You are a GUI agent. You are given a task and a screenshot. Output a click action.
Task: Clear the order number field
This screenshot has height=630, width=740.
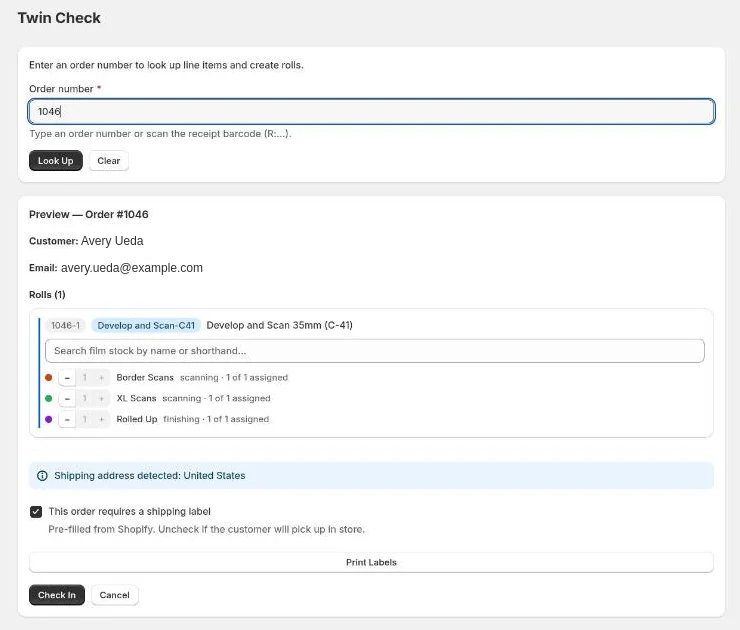(x=109, y=160)
